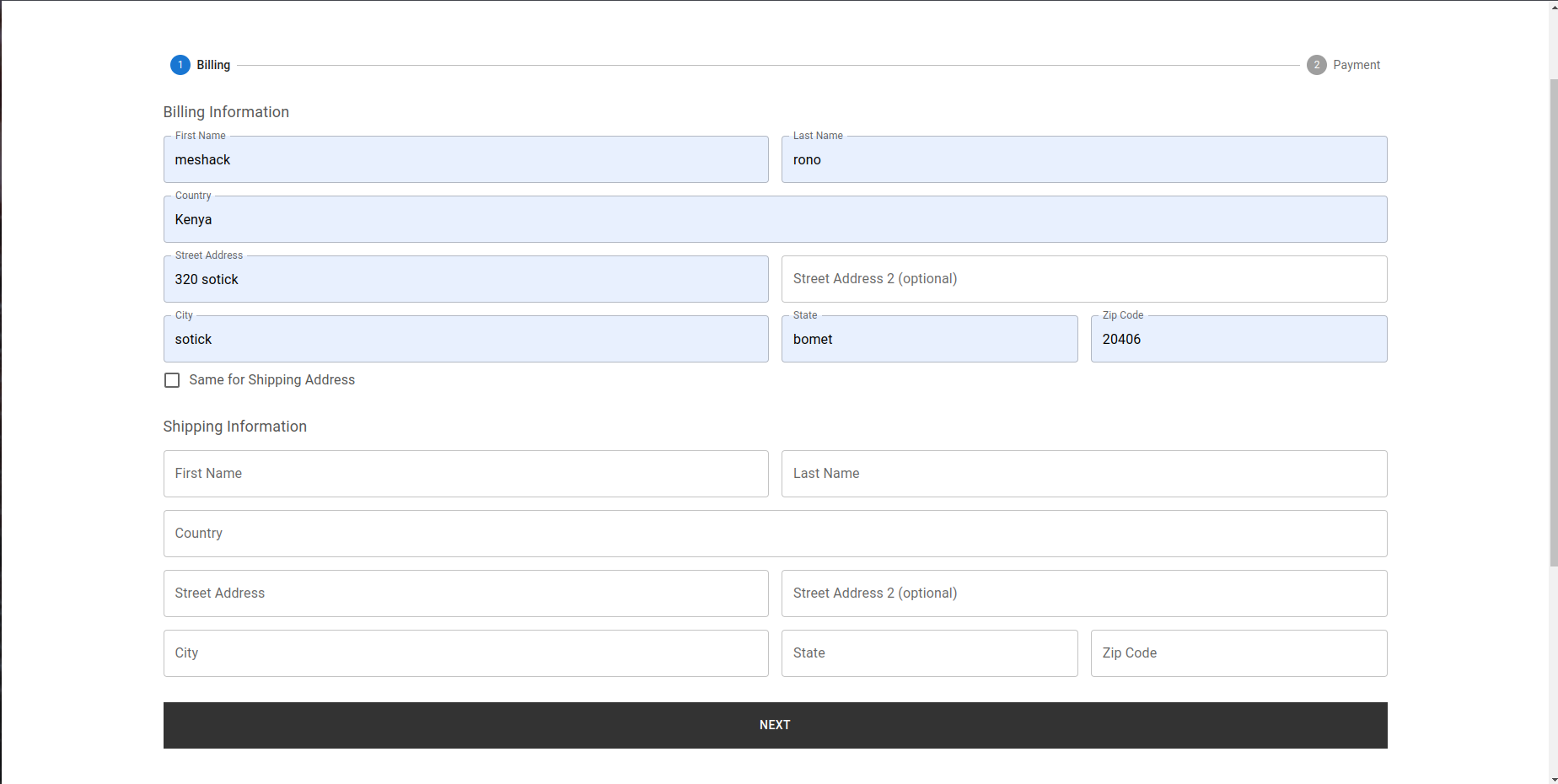Go to the Payment step label

(x=1356, y=65)
